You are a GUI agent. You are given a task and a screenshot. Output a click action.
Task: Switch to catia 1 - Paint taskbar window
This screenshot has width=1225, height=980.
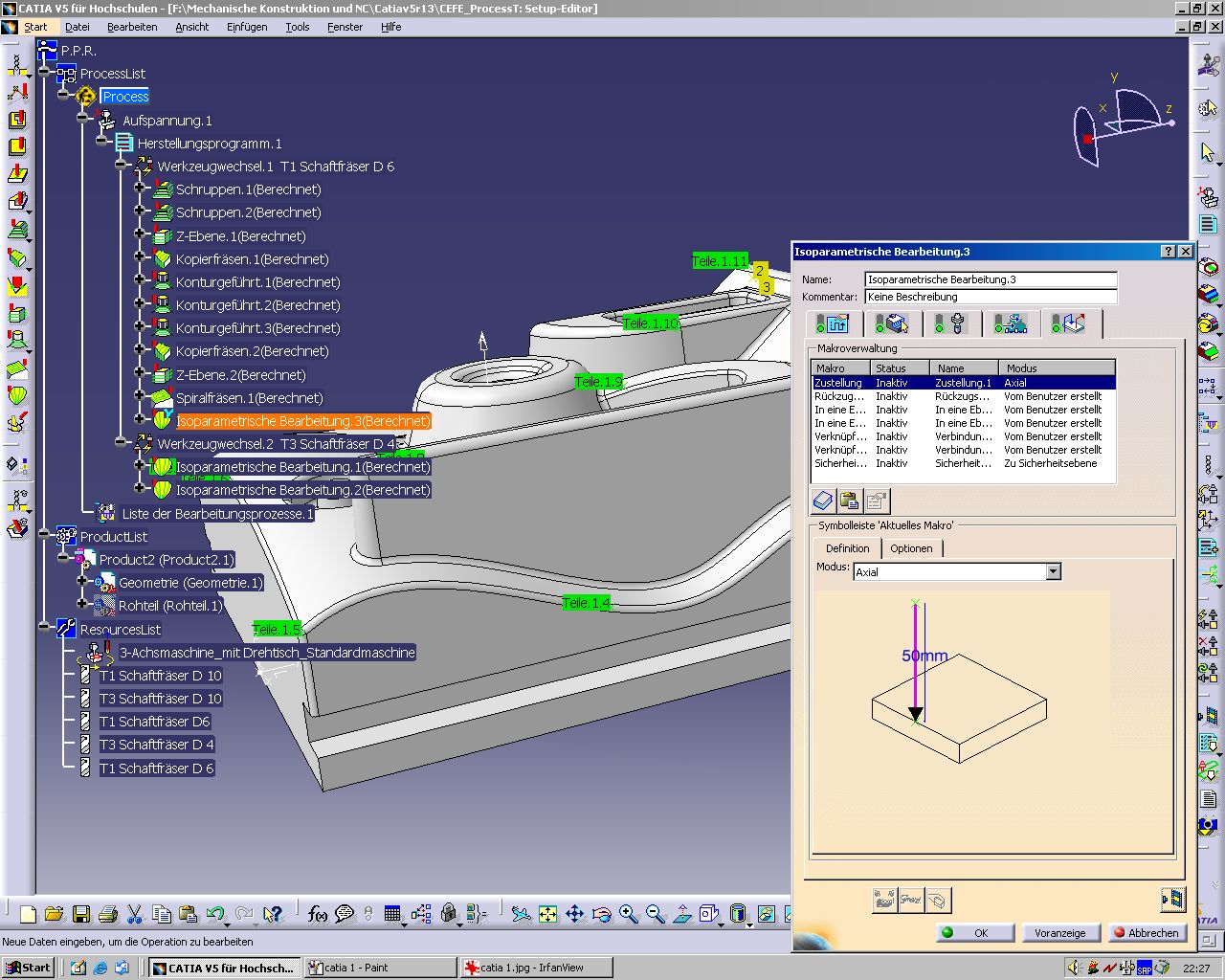coord(380,968)
